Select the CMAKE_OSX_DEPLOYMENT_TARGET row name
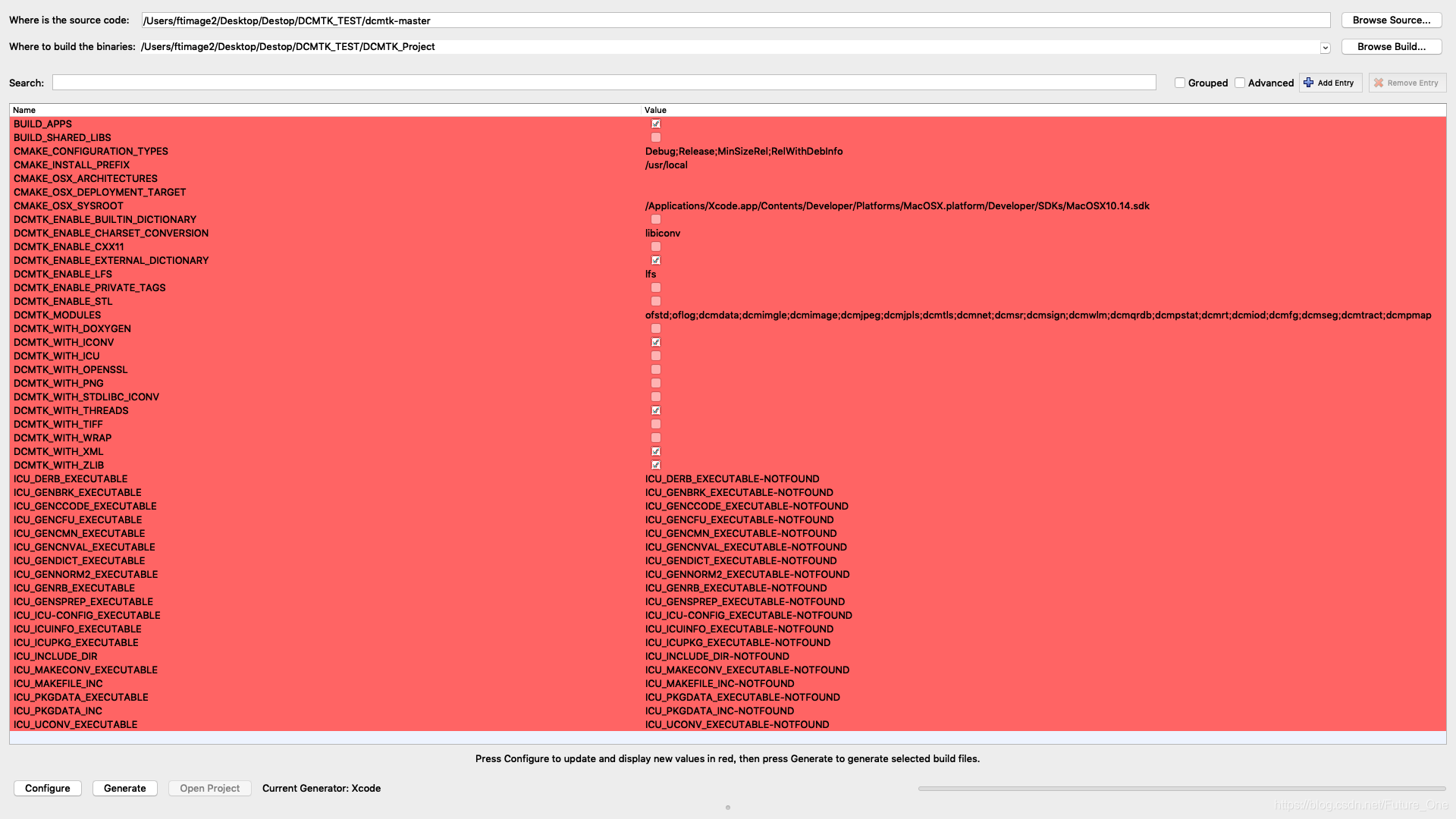 coord(99,192)
